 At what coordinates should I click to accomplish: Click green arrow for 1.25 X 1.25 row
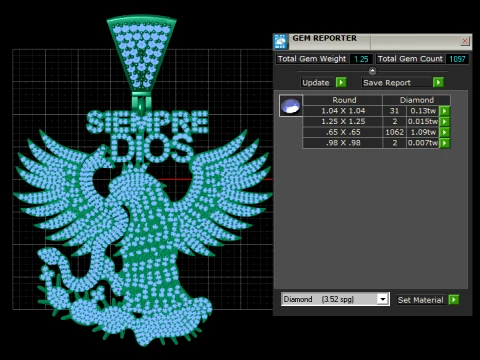point(445,122)
